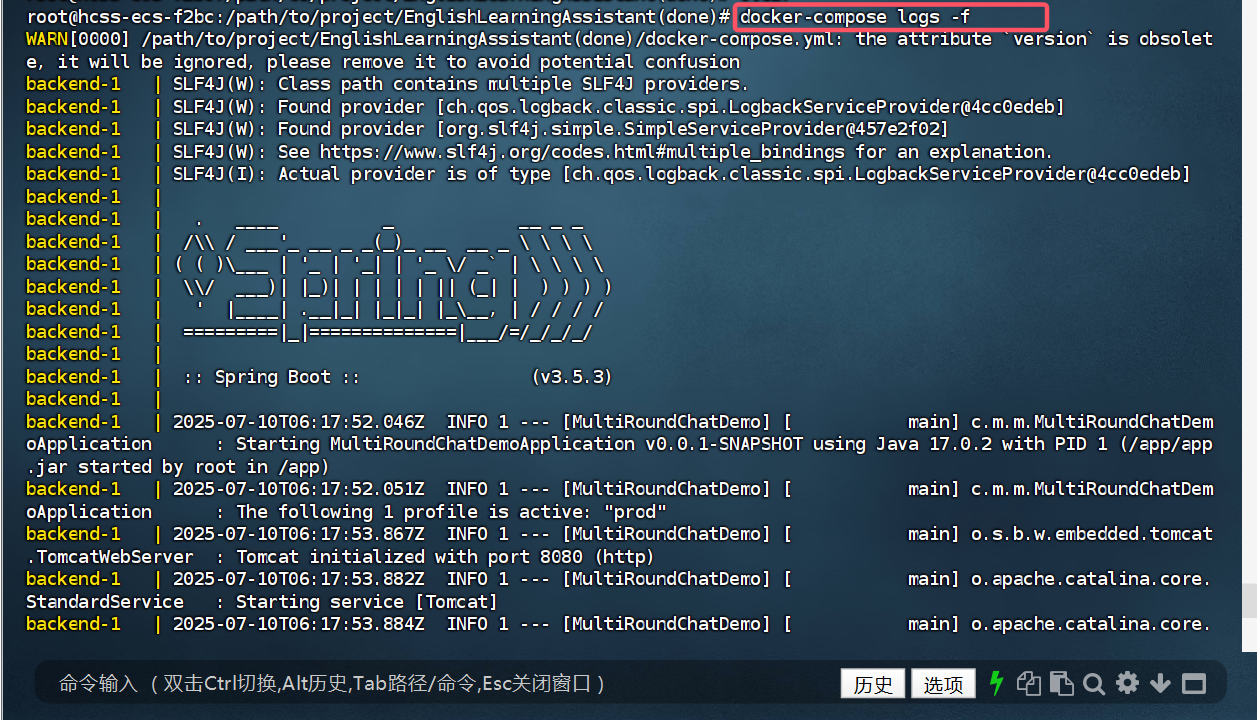Viewport: 1257px width, 720px height.
Task: Click 'Tomcat initialized with port 8080 (http)' text
Action: tap(445, 557)
